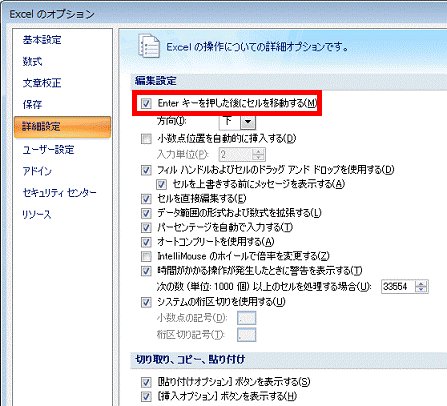Toggle 時間がかかる操作が発生したときに警告を表示する checkbox

pyautogui.click(x=146, y=271)
